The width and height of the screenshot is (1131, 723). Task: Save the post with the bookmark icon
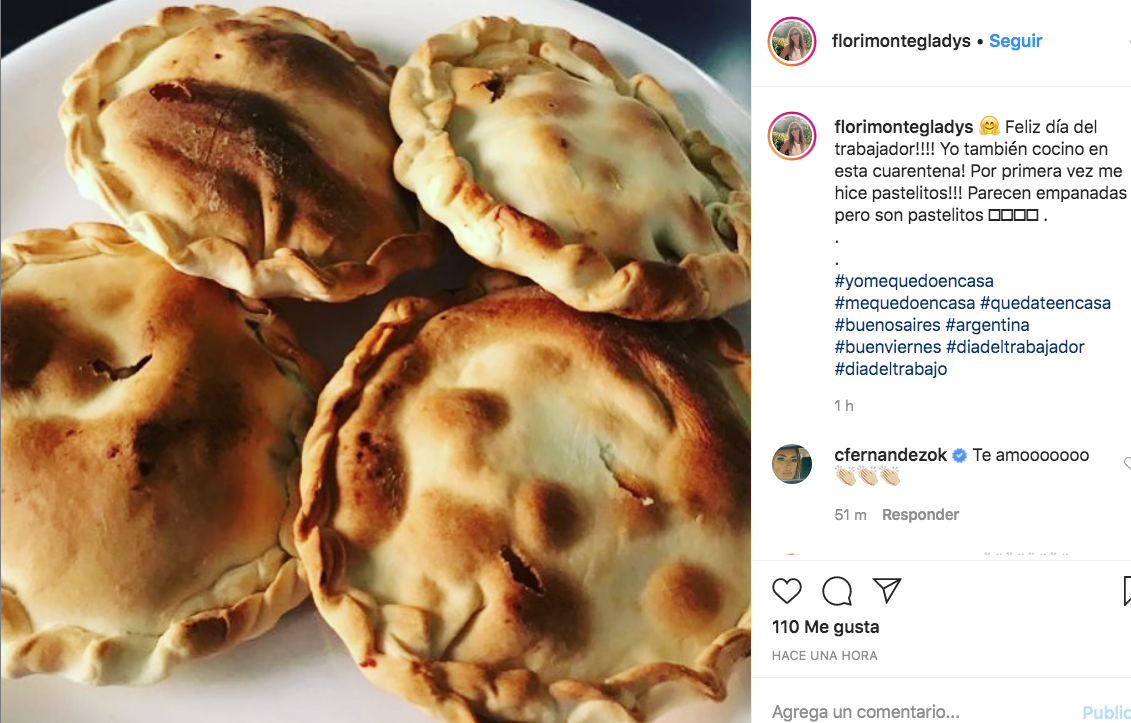(x=1127, y=591)
